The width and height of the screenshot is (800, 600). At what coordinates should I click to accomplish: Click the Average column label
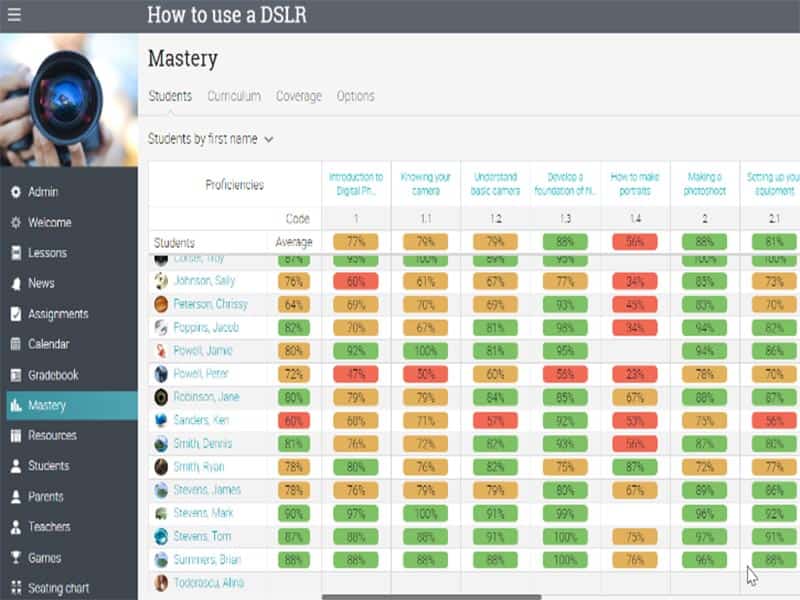[294, 242]
